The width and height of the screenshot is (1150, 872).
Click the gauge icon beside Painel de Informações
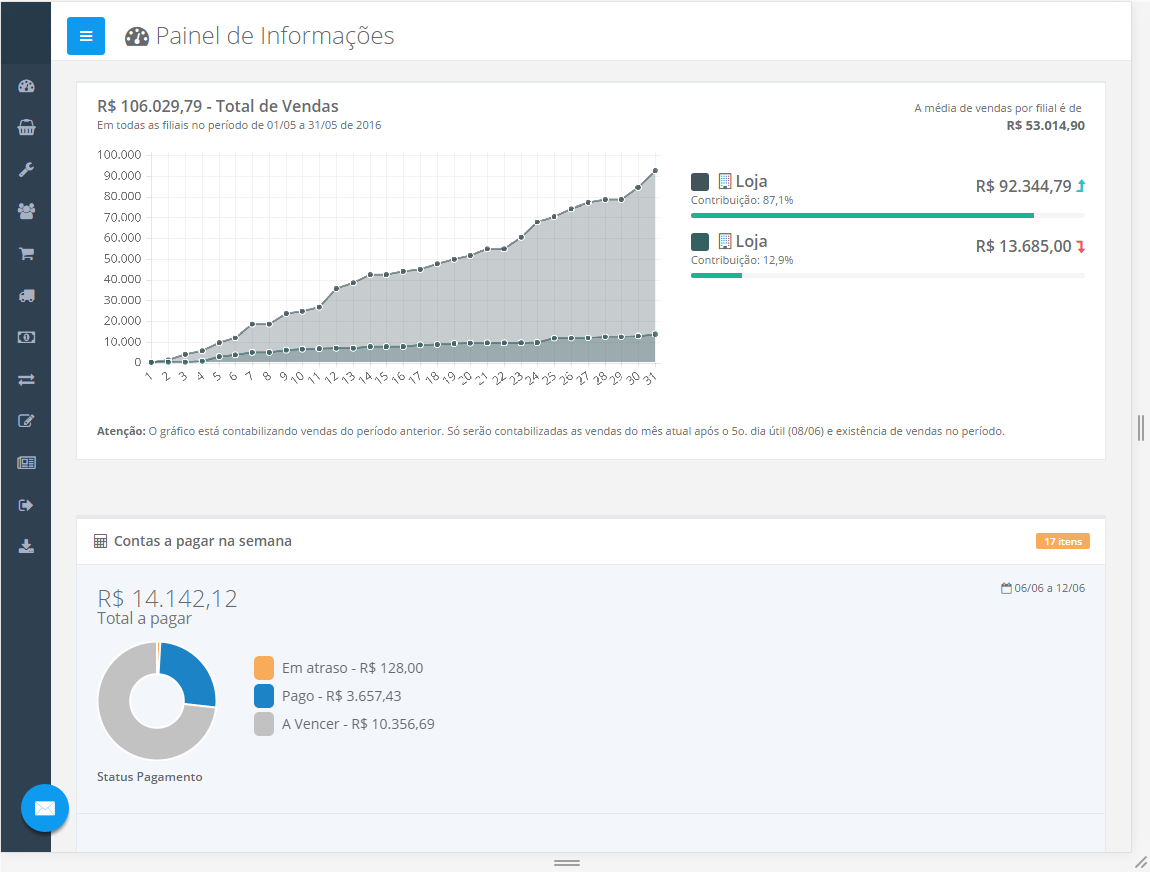[x=136, y=37]
